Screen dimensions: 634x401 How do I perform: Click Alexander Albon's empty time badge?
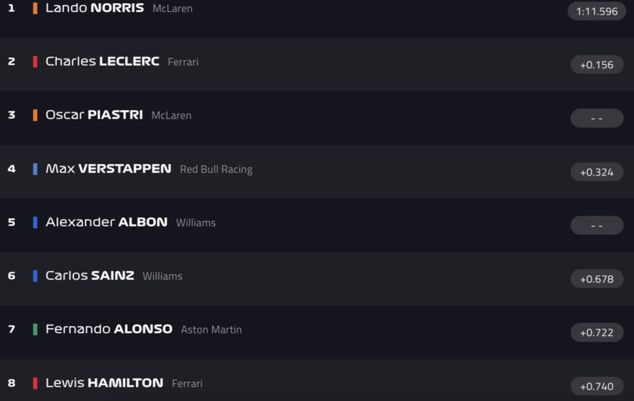tap(597, 225)
